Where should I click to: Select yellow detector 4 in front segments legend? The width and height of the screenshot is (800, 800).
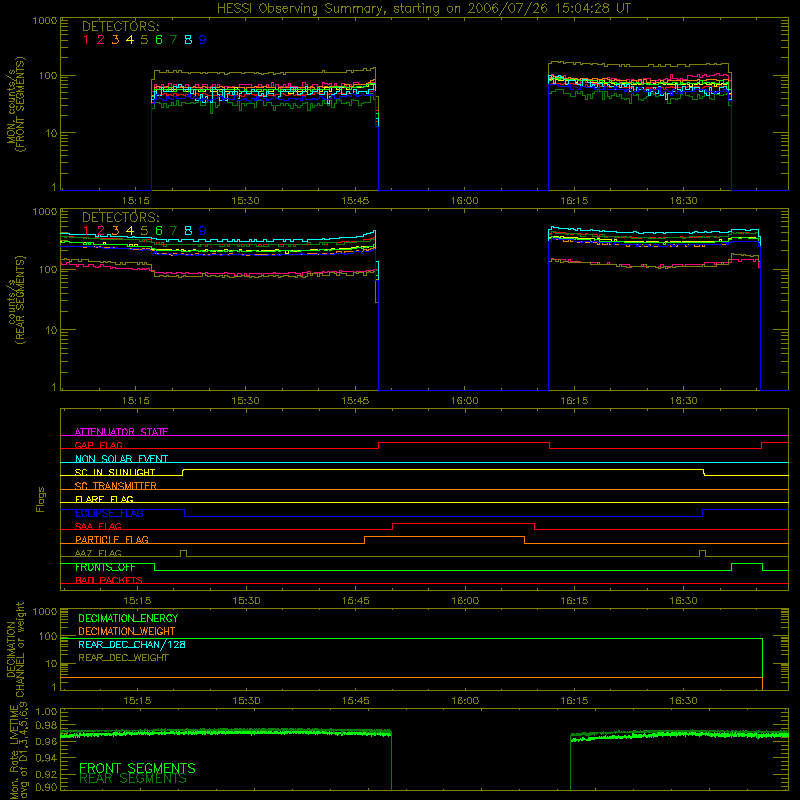point(130,40)
